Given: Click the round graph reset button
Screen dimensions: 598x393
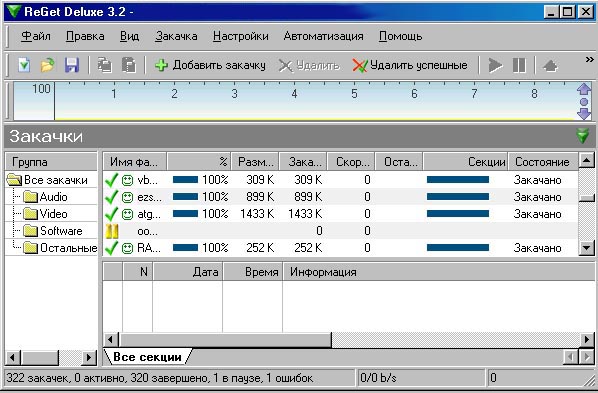Looking at the screenshot, I should point(584,102).
